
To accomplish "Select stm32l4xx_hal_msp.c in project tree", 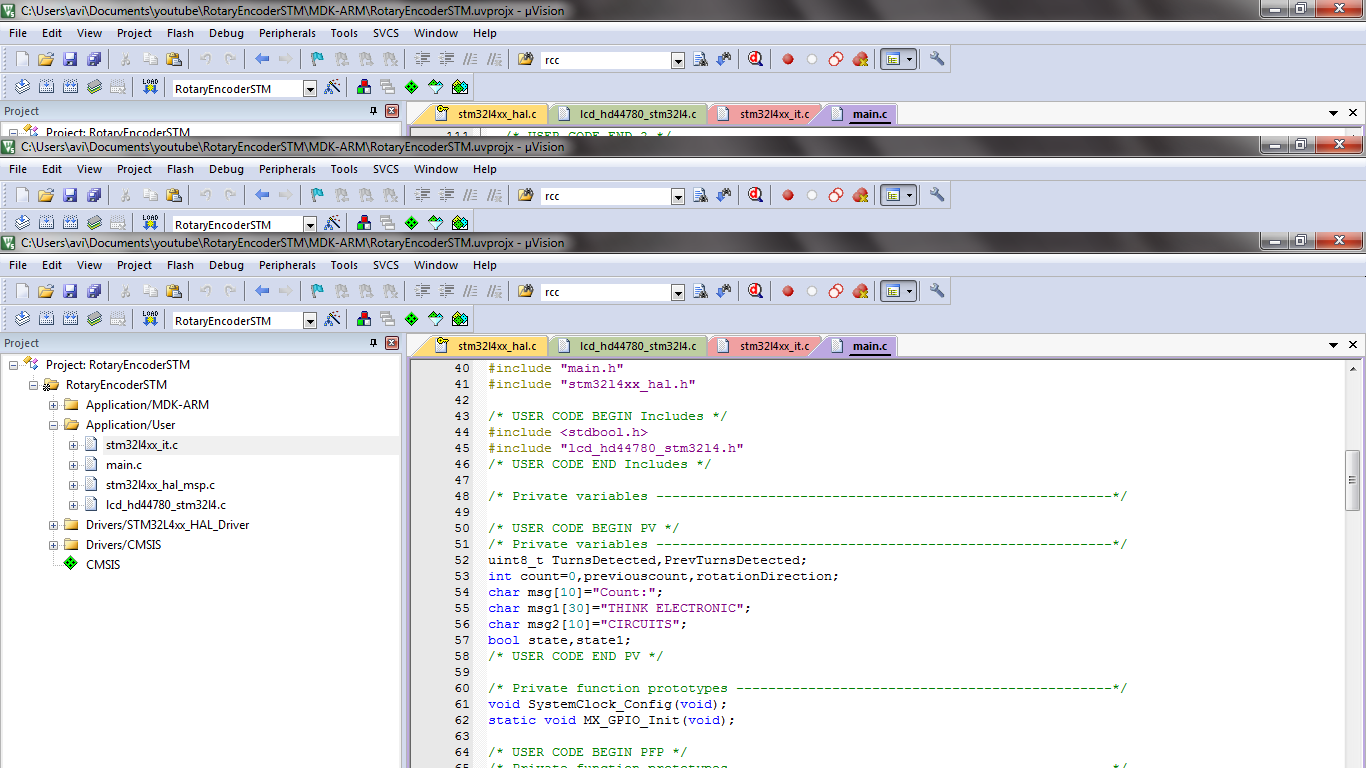I will pyautogui.click(x=160, y=485).
